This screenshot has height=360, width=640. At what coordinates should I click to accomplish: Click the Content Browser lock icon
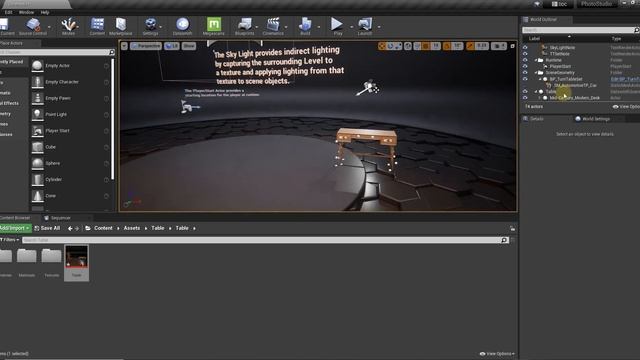tap(512, 229)
